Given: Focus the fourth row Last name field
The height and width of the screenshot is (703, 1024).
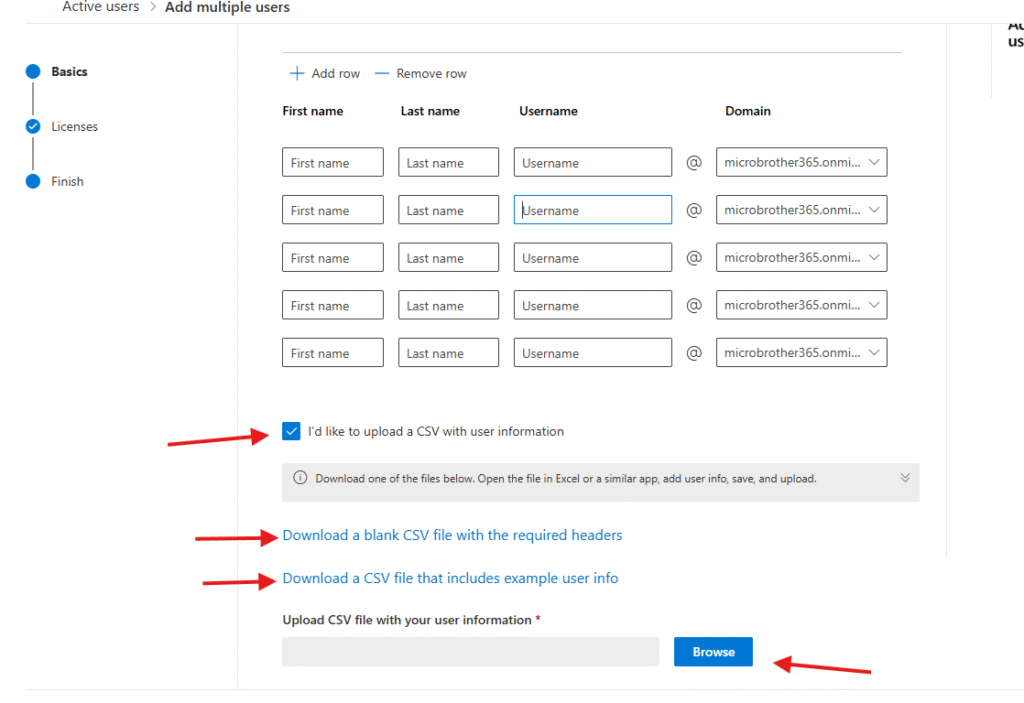Looking at the screenshot, I should pyautogui.click(x=448, y=306).
